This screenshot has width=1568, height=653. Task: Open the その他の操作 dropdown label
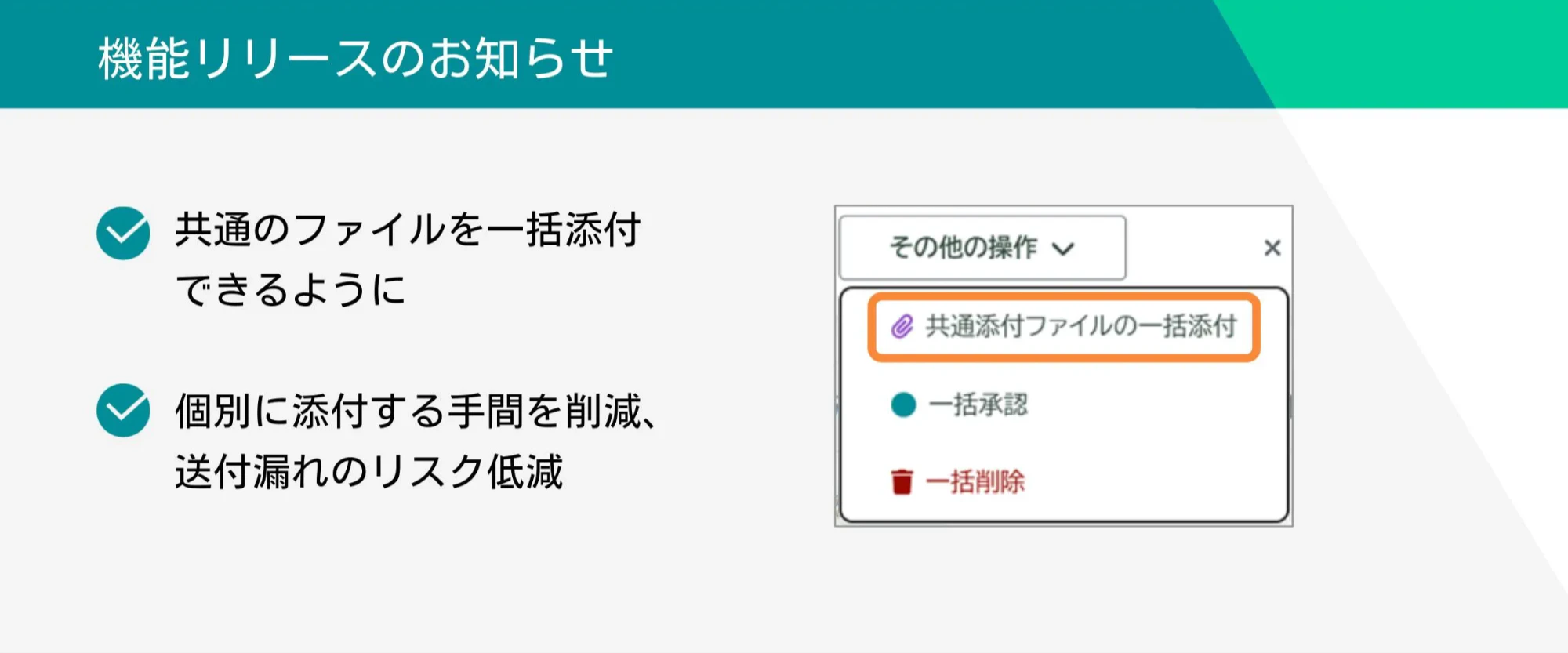pyautogui.click(x=963, y=248)
